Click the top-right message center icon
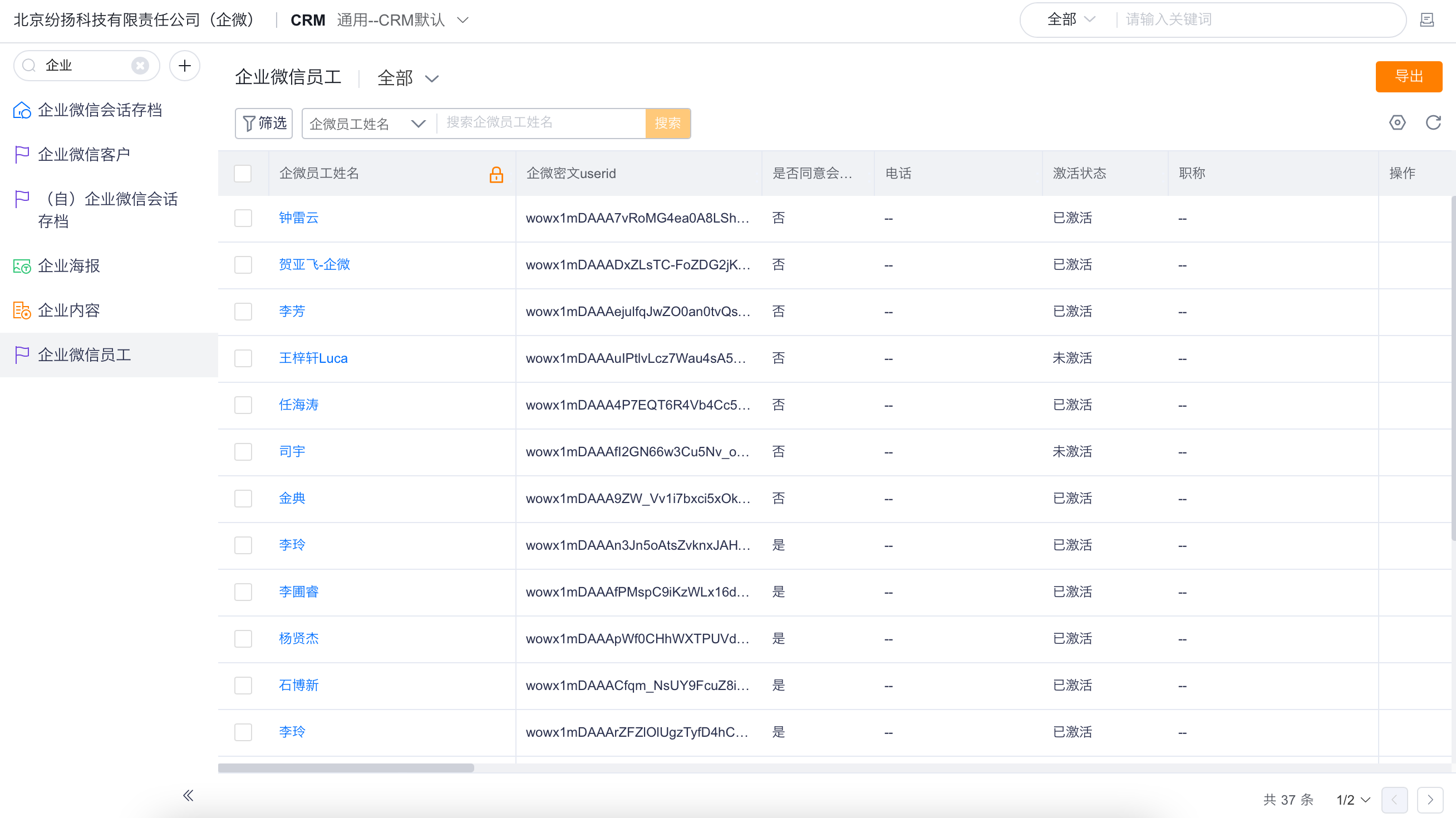 click(x=1427, y=20)
